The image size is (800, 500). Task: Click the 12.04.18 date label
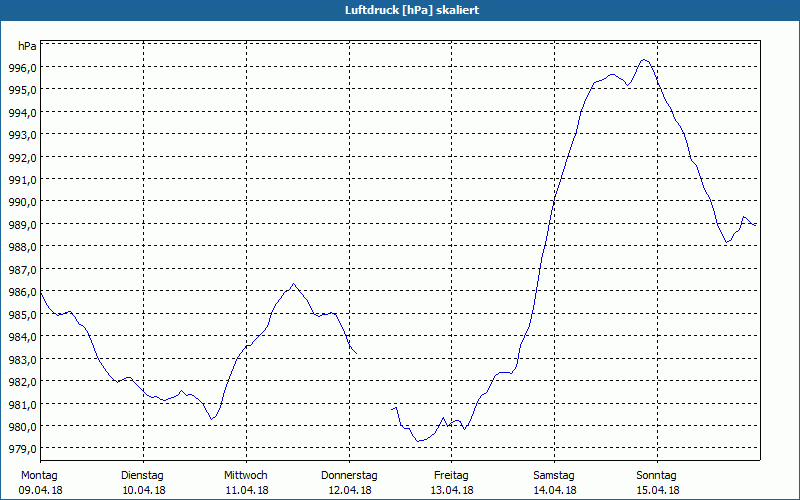[350, 491]
